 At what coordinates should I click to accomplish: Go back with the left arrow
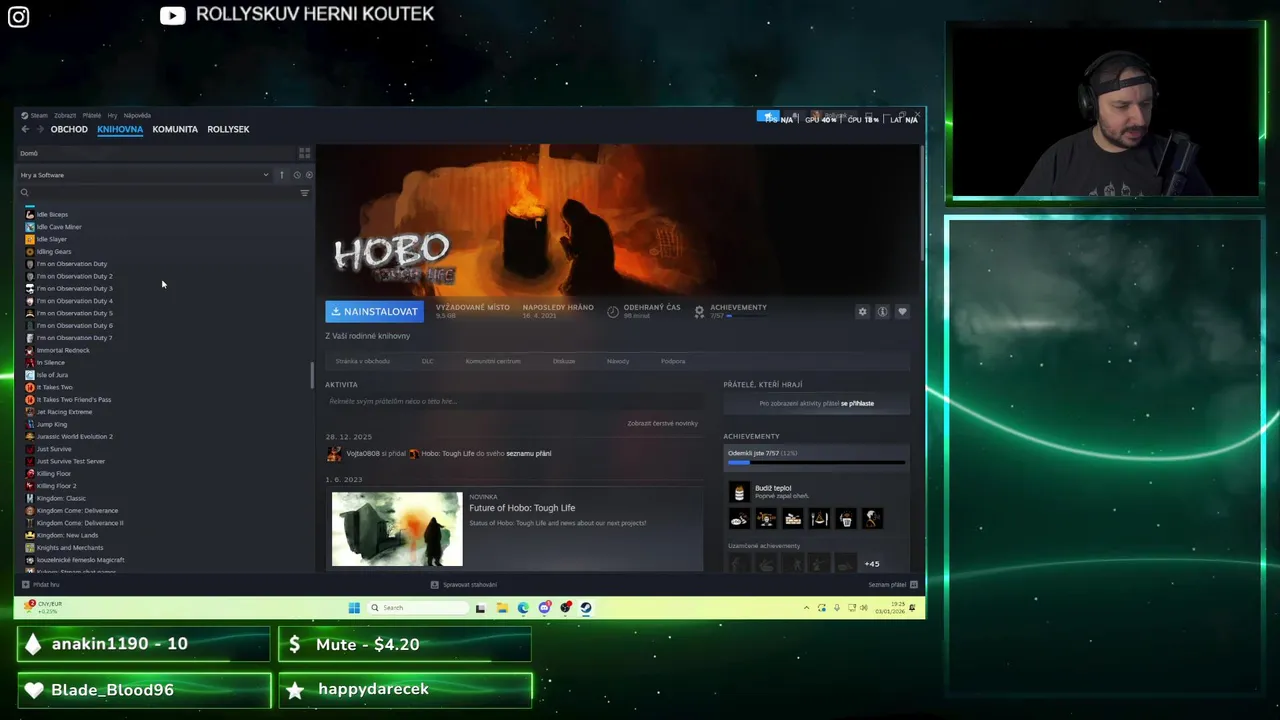click(x=25, y=129)
